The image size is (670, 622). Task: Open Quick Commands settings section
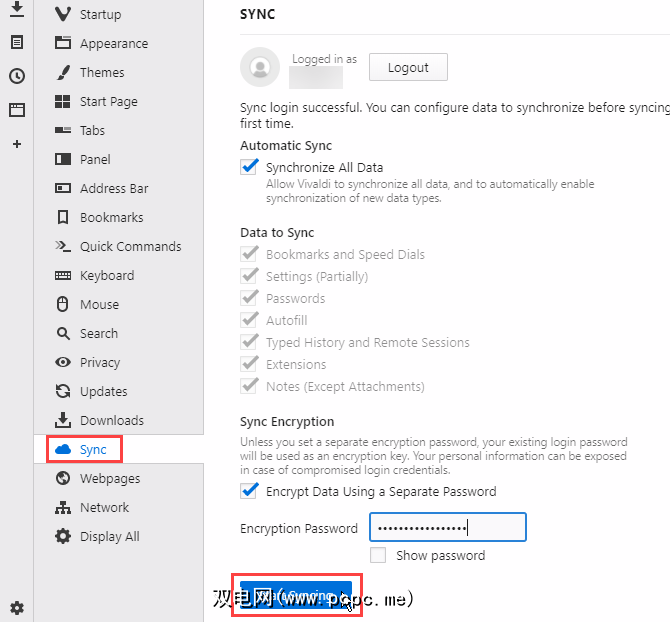click(x=130, y=247)
